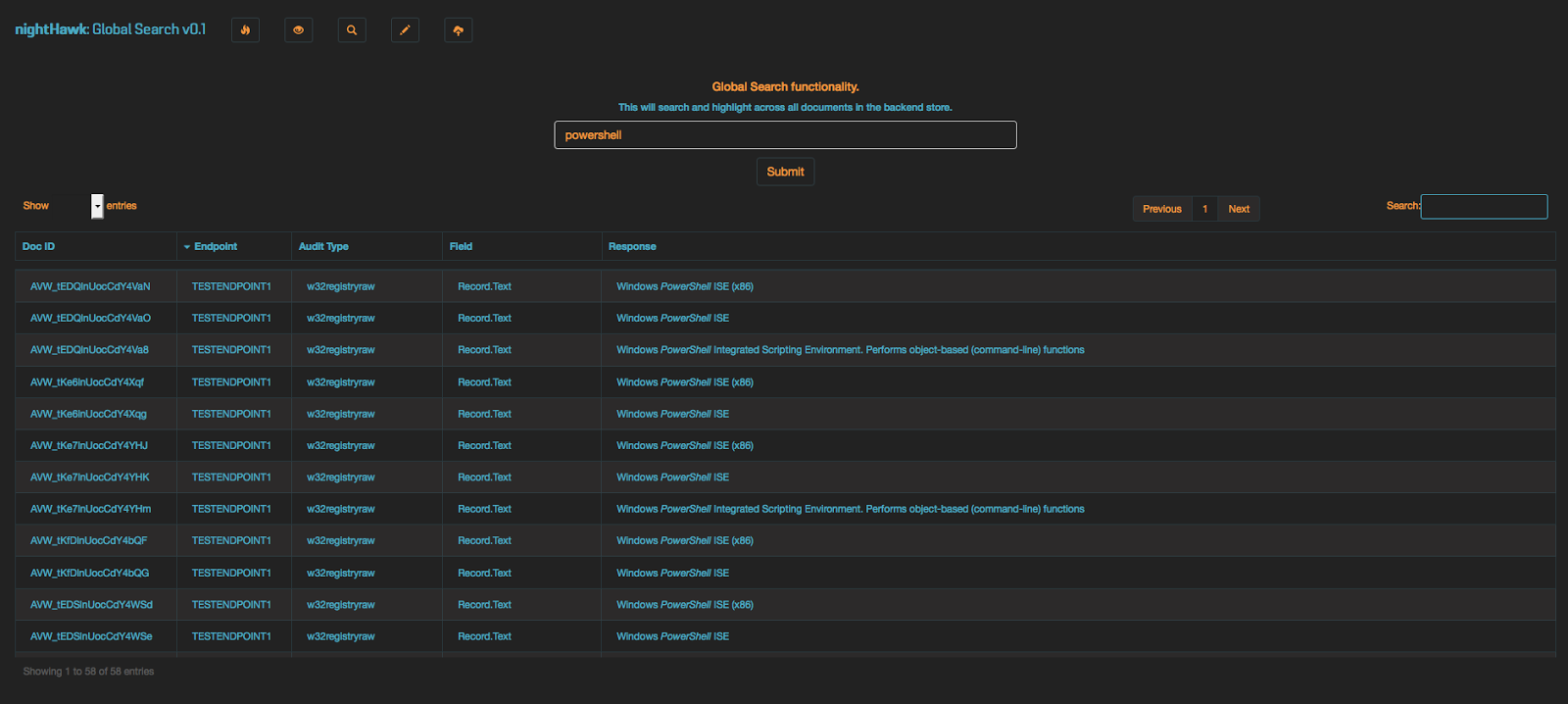
Task: Click Record.Text in row AVW_tEDQinUocCdY4Va8
Action: [484, 349]
